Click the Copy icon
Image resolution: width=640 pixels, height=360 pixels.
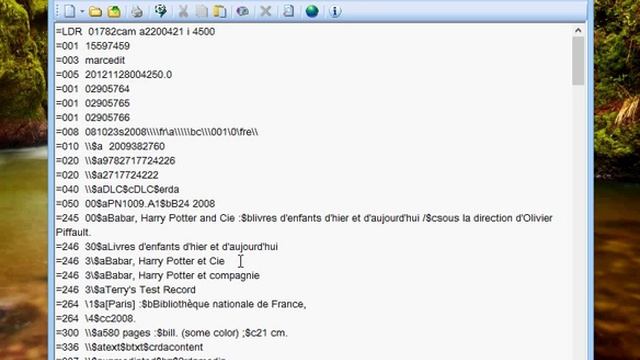(x=201, y=11)
